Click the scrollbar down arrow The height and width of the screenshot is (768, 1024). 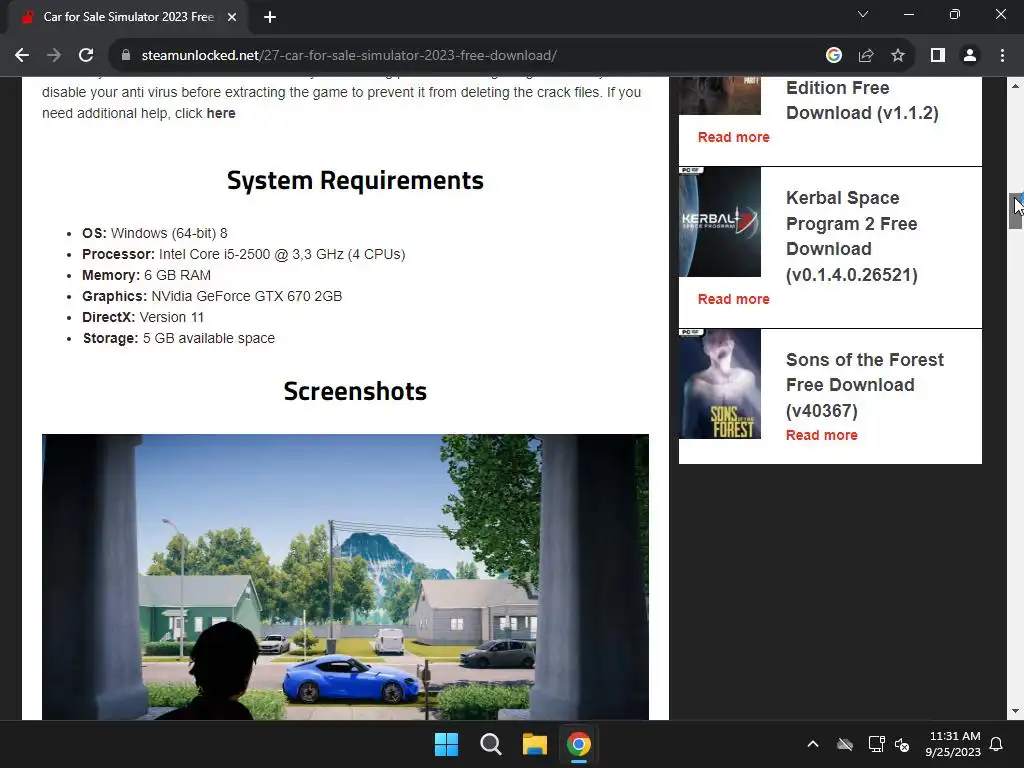[1015, 711]
